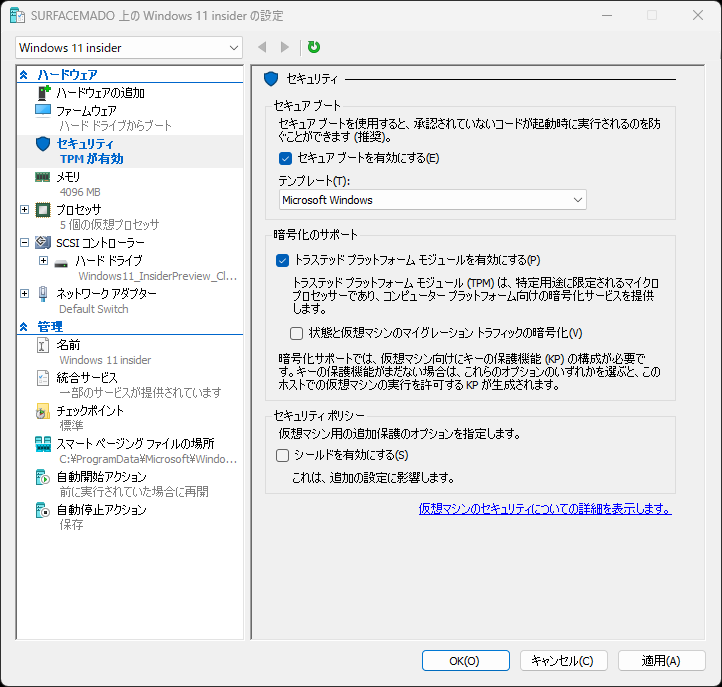The width and height of the screenshot is (722, 687).
Task: Click the green refresh icon in toolbar
Action: click(314, 47)
